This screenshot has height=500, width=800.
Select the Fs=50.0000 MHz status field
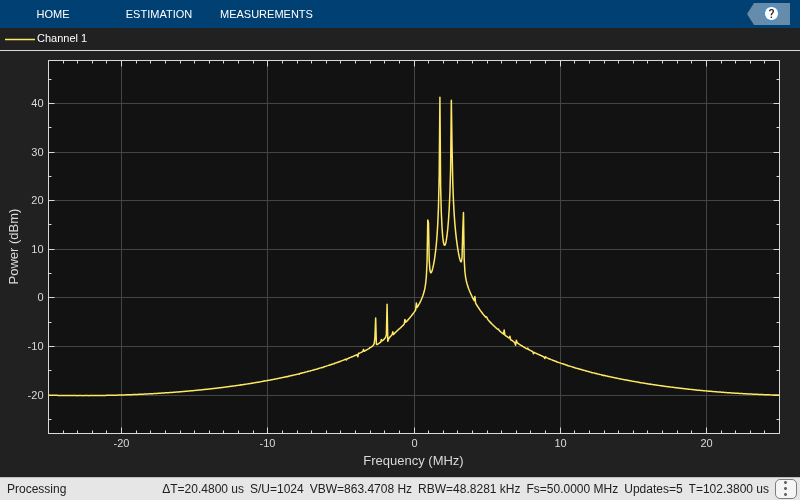pyautogui.click(x=572, y=489)
